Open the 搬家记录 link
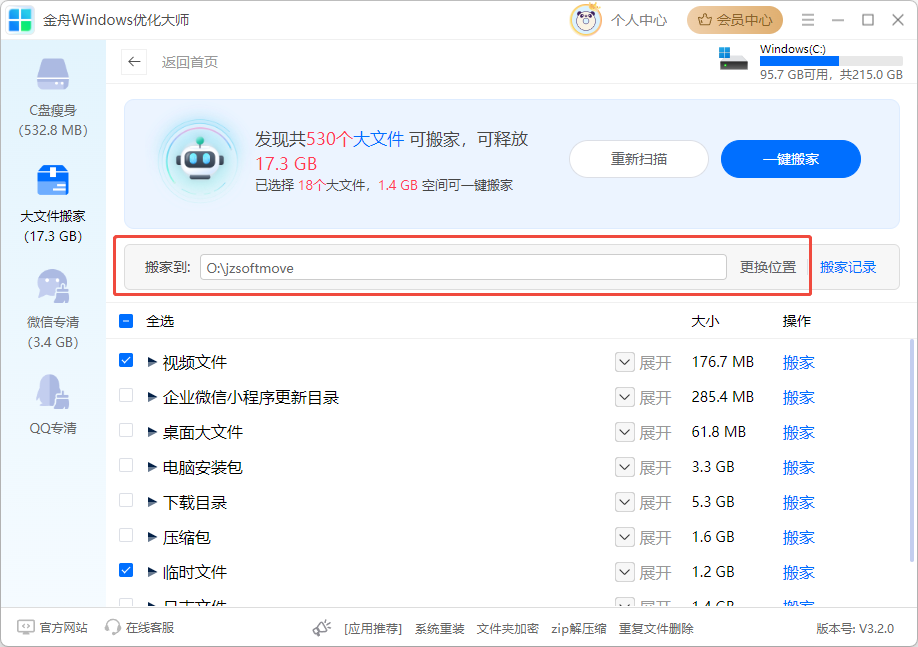 [x=848, y=268]
